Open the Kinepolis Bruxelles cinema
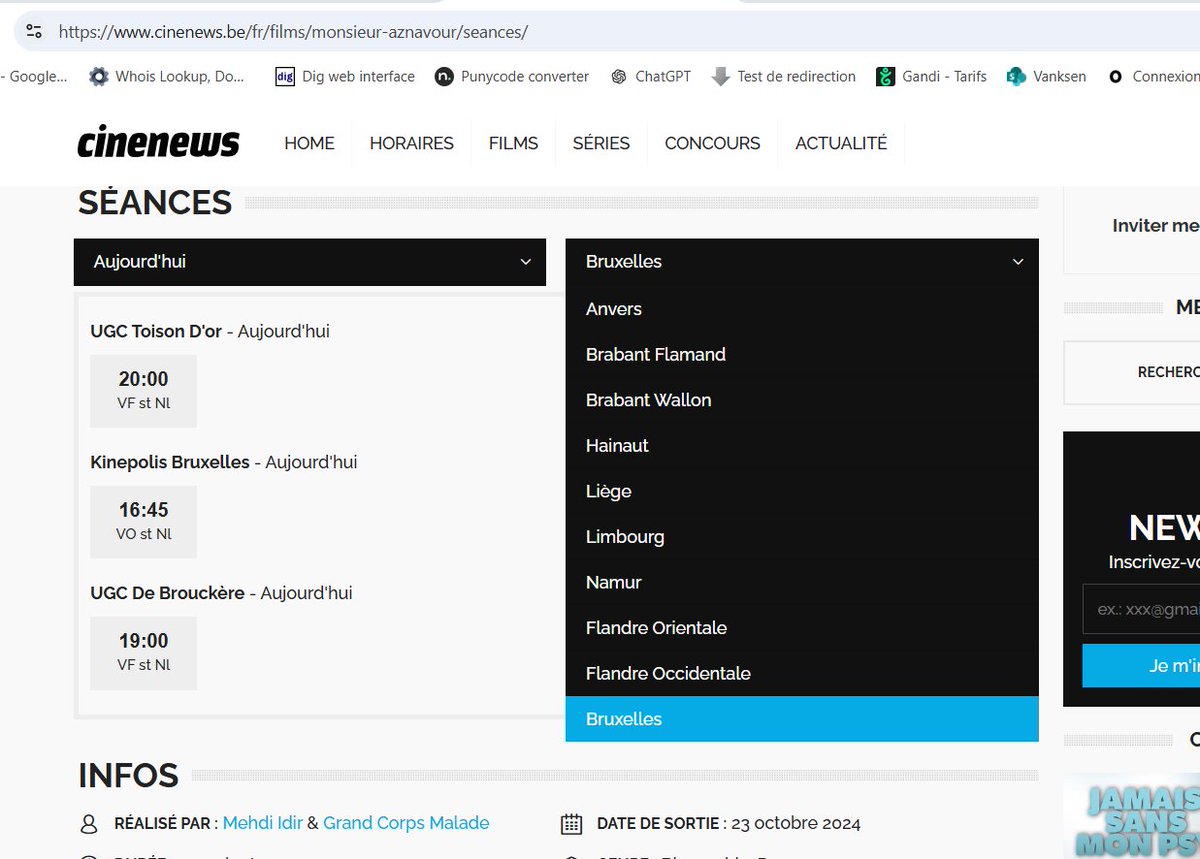Viewport: 1200px width, 859px height. (170, 462)
